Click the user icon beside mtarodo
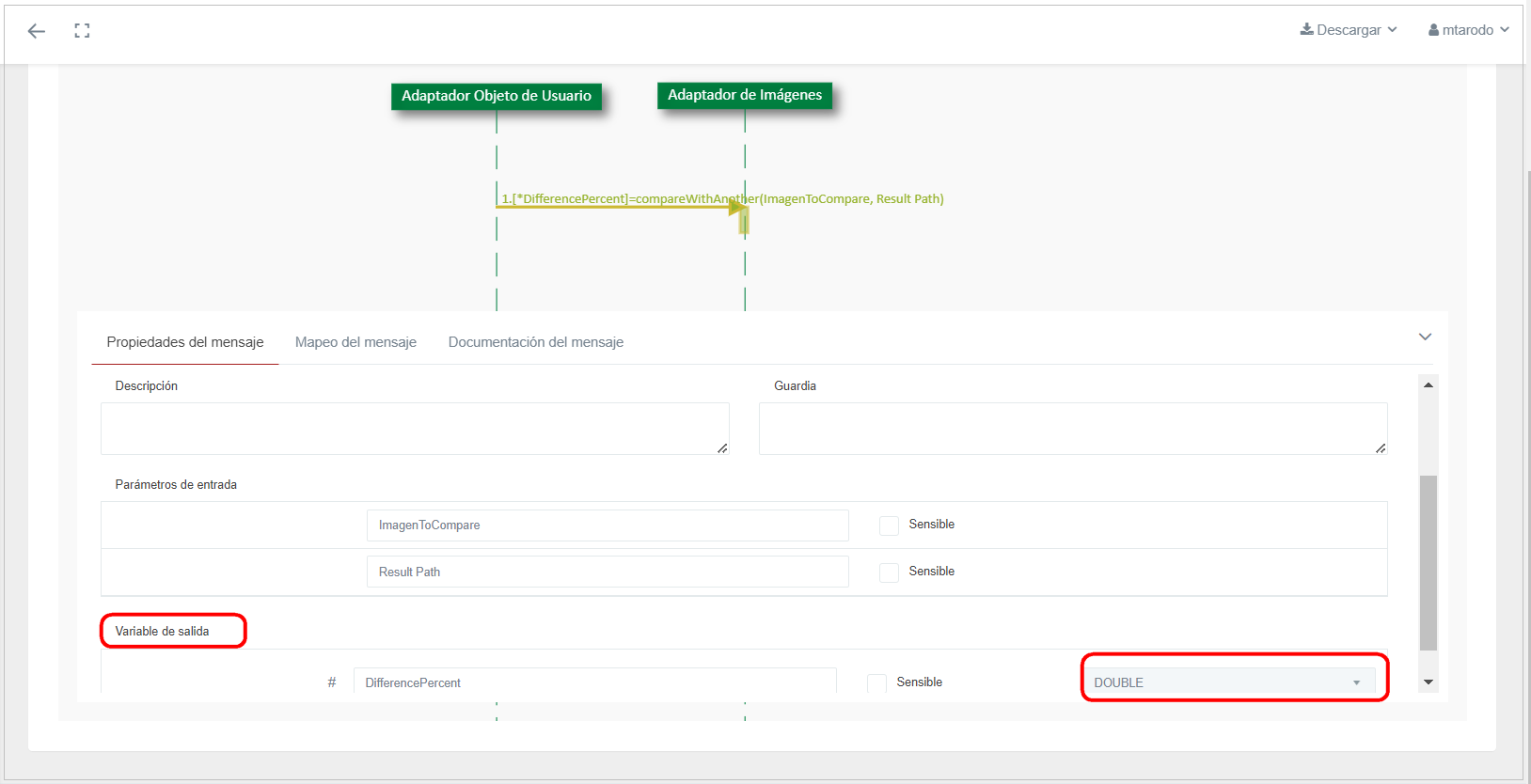Image resolution: width=1531 pixels, height=784 pixels. pyautogui.click(x=1433, y=30)
